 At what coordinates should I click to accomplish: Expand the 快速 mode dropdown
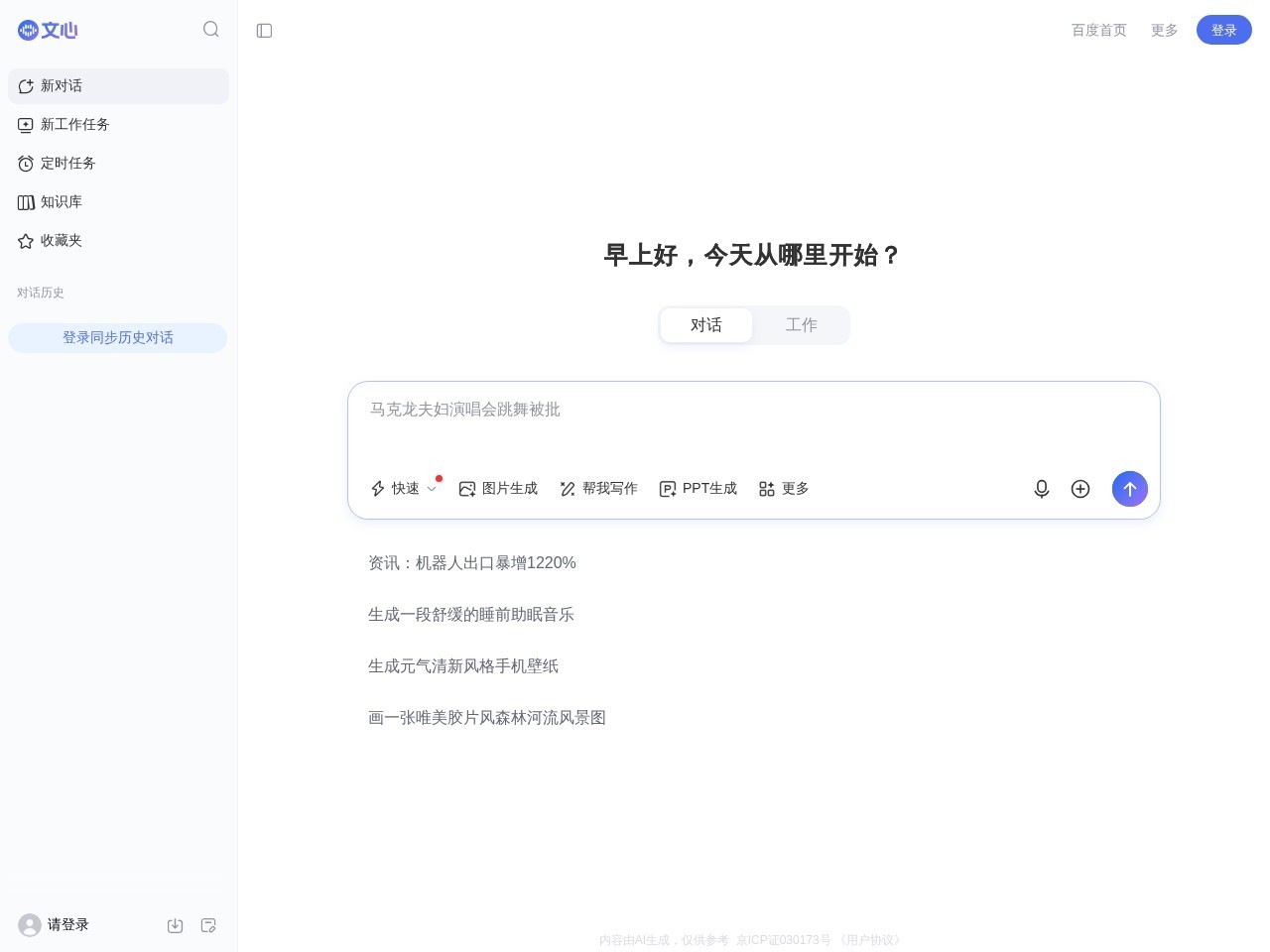(x=404, y=489)
